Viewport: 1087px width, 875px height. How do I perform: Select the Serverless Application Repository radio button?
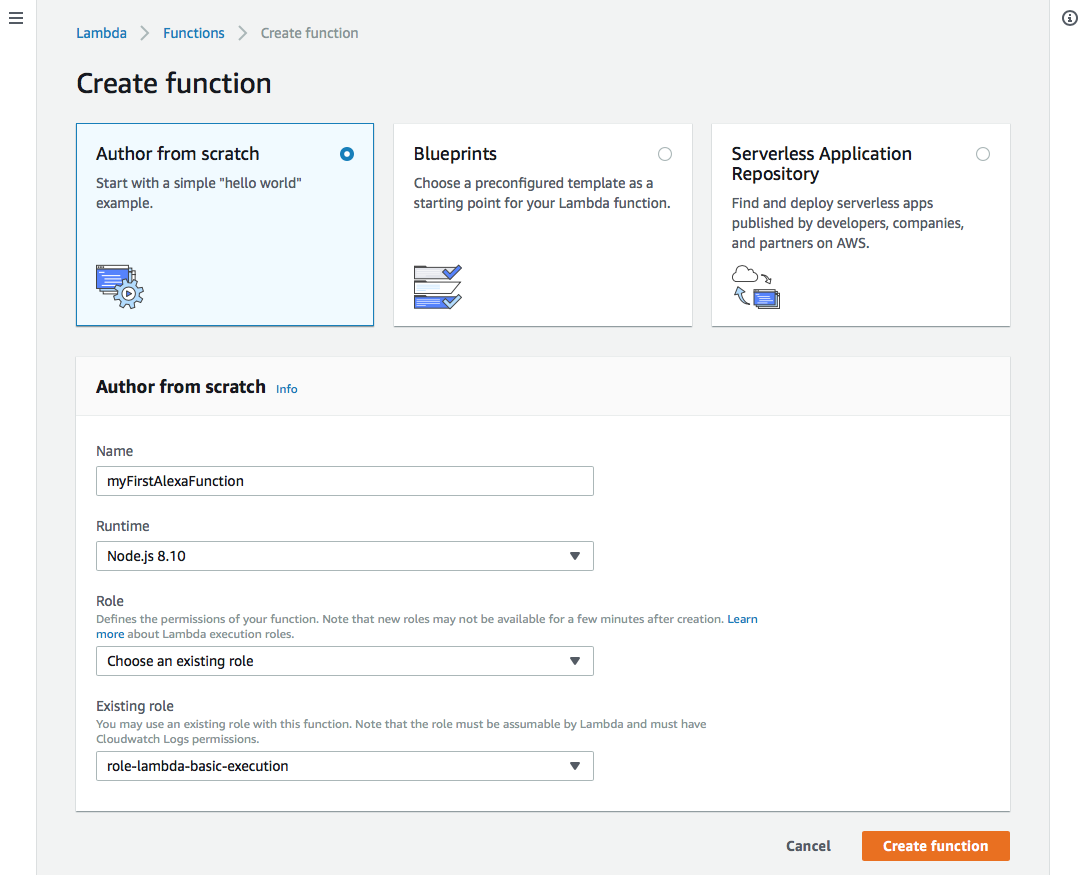[982, 154]
